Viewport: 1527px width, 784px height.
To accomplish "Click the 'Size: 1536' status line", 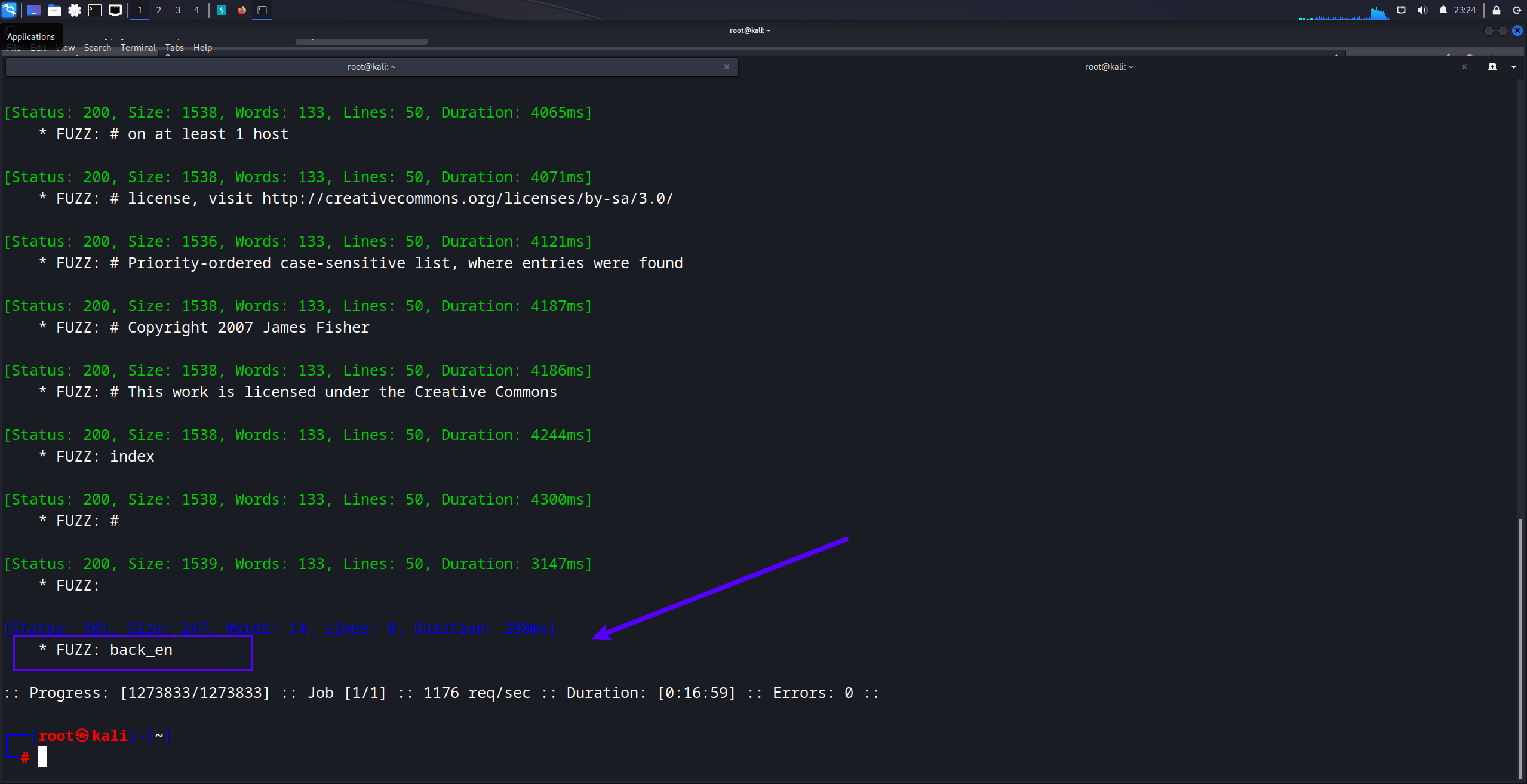I will [x=298, y=242].
